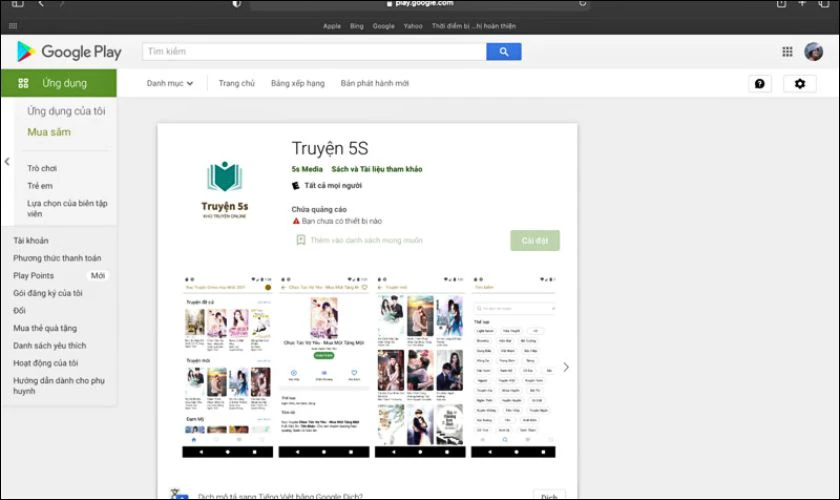Open Danh sách yêu thích link

[49, 346]
